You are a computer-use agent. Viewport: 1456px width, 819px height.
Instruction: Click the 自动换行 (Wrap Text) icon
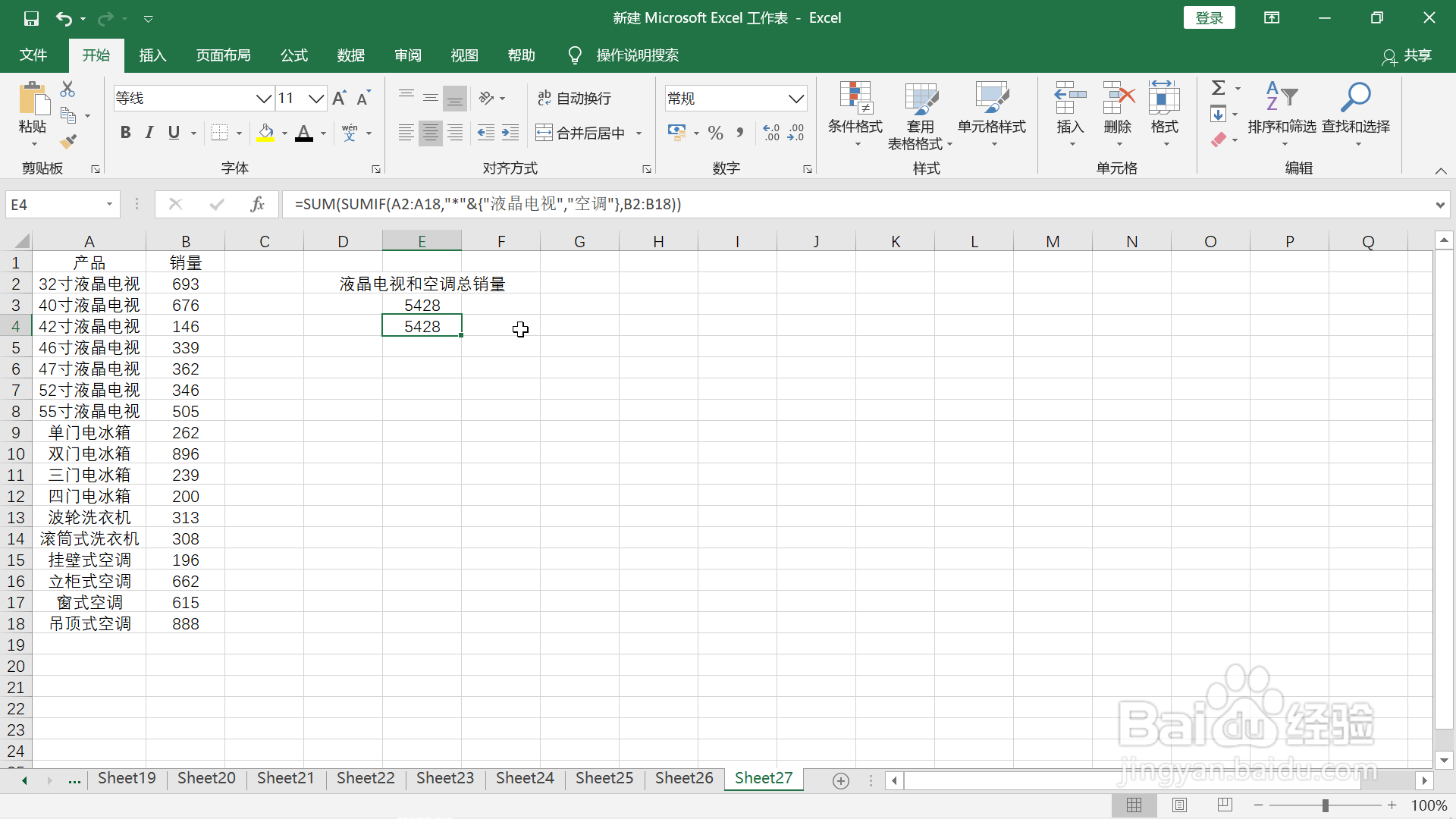pos(543,98)
